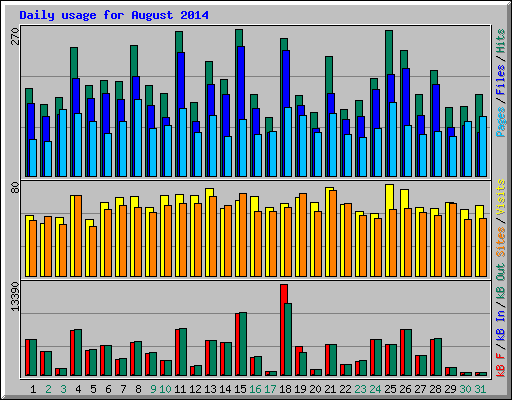
Task: Click day label 19 on the x-axis
Action: coord(300,389)
